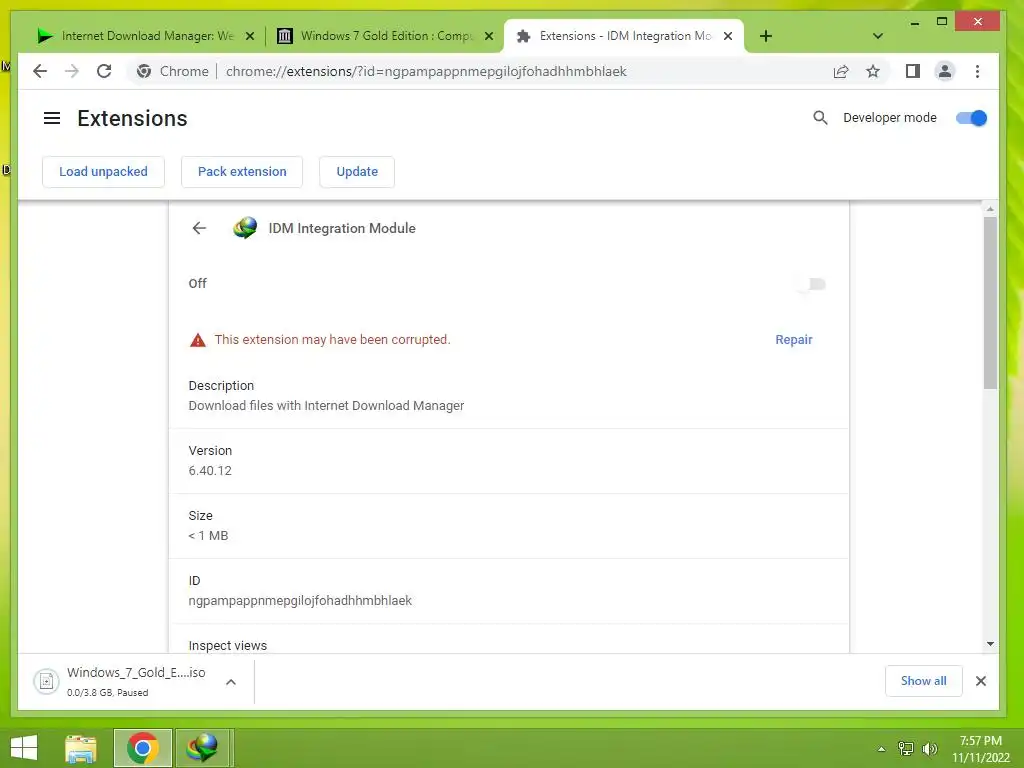Go back using browser back arrow
The image size is (1024, 768).
click(x=40, y=71)
